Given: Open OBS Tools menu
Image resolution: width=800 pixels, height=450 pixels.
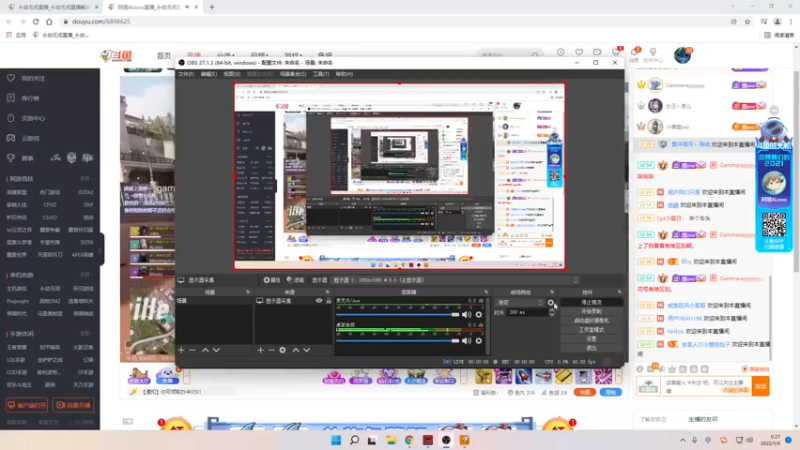Looking at the screenshot, I should (x=321, y=74).
